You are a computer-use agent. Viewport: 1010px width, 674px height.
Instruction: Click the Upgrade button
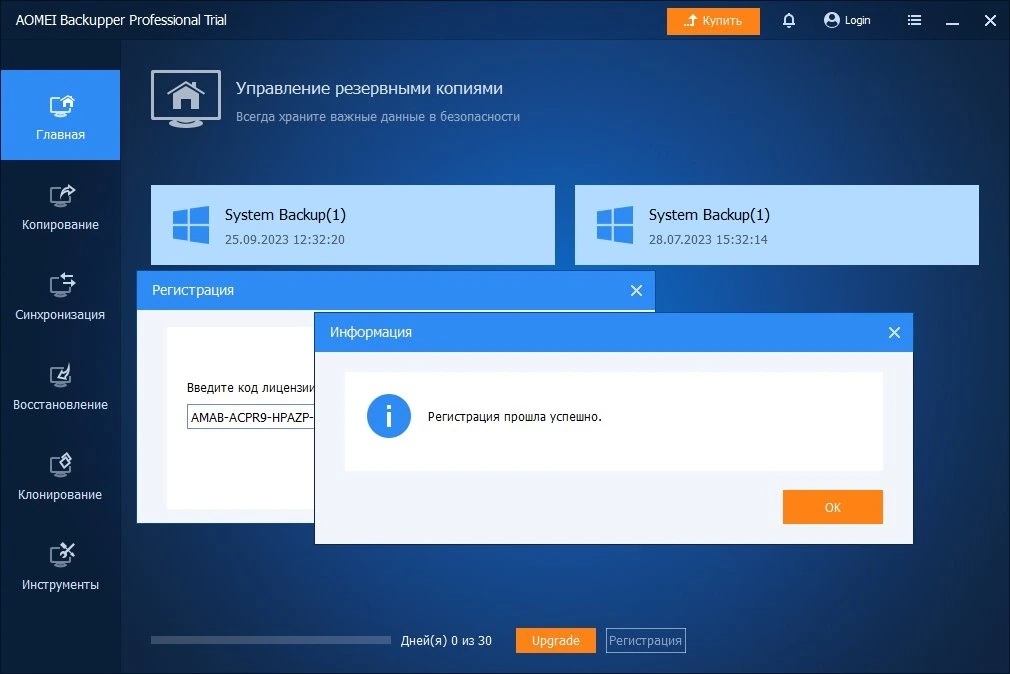coord(555,640)
